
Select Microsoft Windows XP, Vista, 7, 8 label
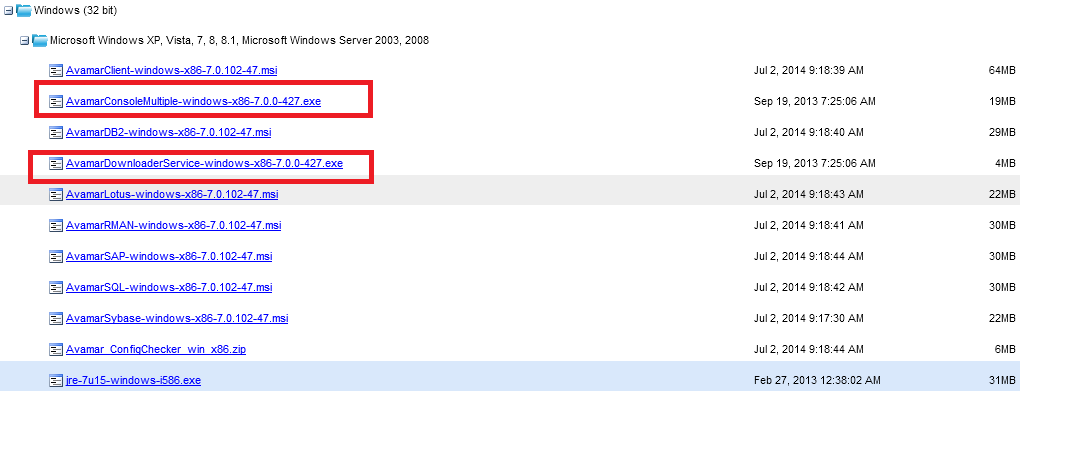tap(239, 41)
